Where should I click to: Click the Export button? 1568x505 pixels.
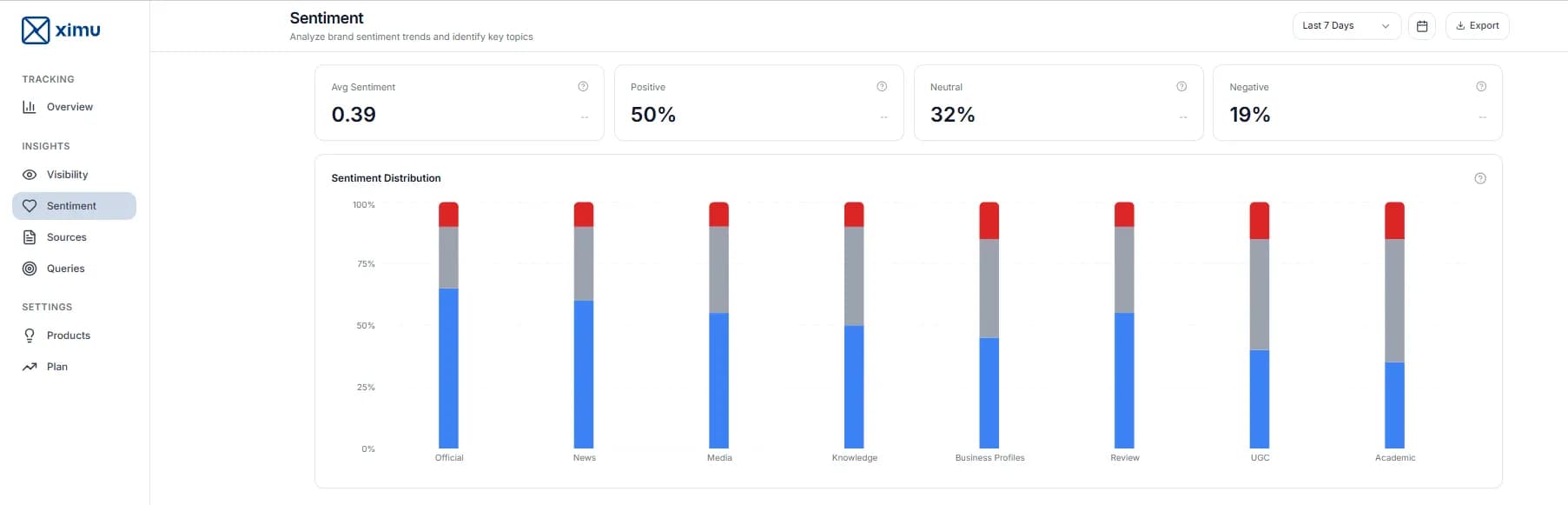(x=1477, y=25)
